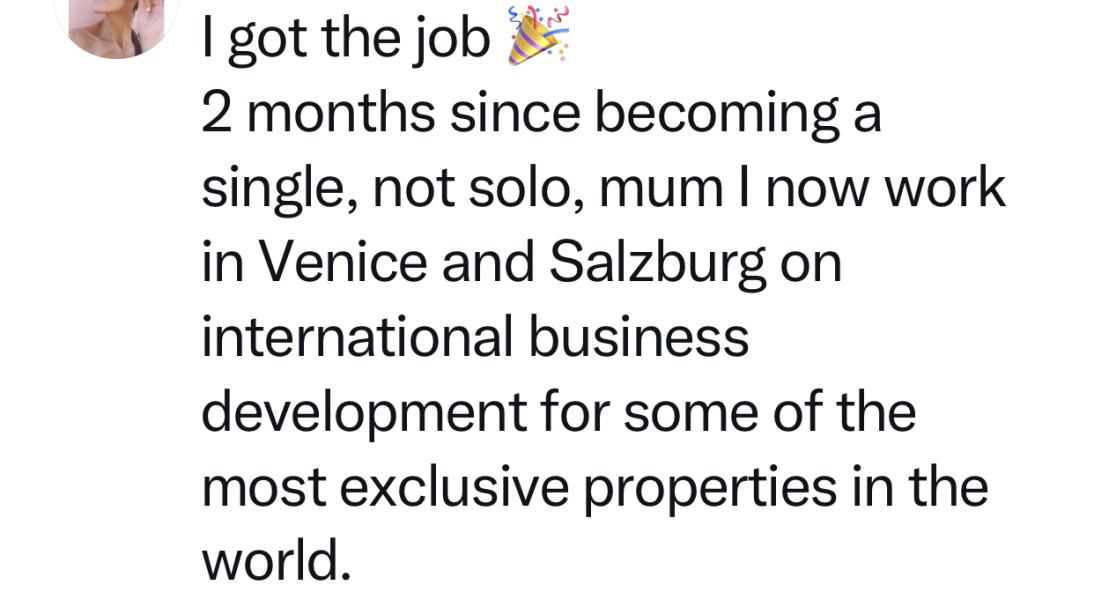
Task: Click the word "single" in the post
Action: pos(269,189)
